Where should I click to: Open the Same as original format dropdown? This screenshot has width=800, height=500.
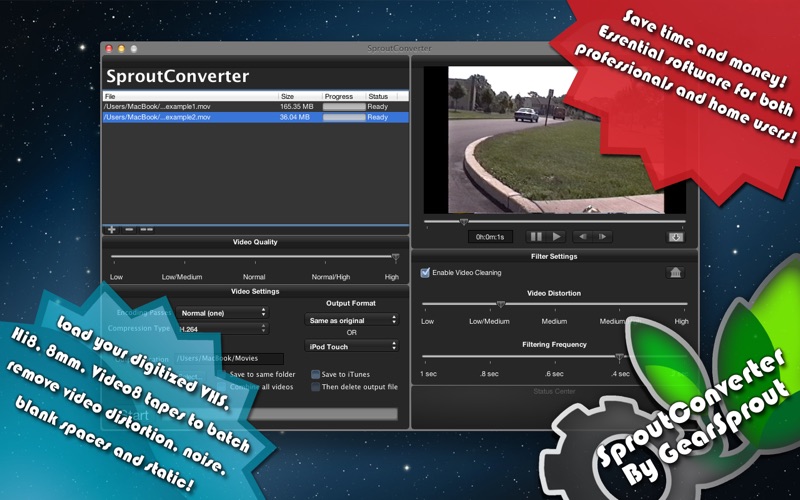[352, 320]
